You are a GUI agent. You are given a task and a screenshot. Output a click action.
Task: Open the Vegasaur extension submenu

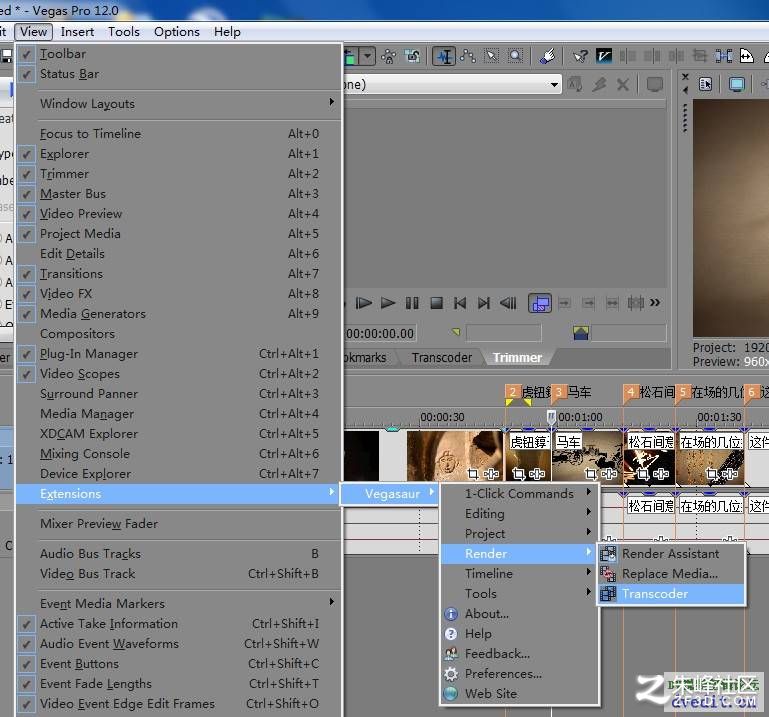pyautogui.click(x=389, y=494)
